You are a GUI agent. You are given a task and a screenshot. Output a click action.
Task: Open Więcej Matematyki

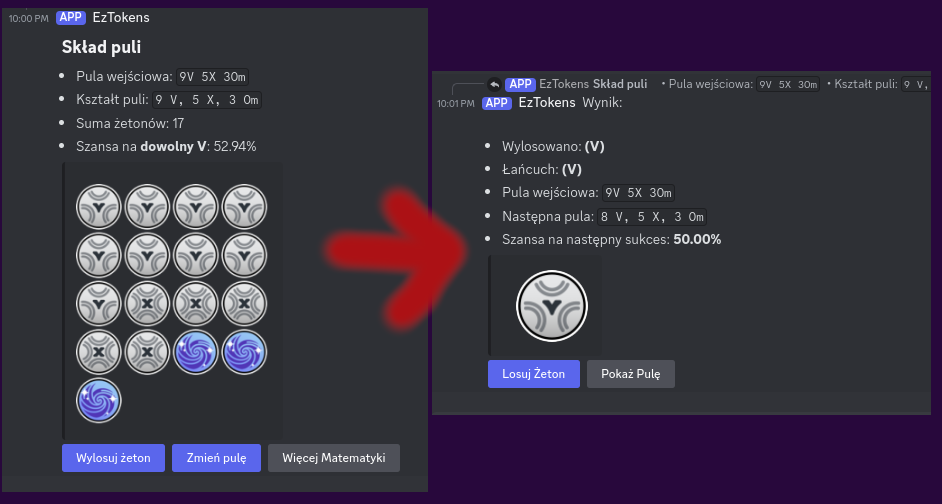tap(333, 458)
